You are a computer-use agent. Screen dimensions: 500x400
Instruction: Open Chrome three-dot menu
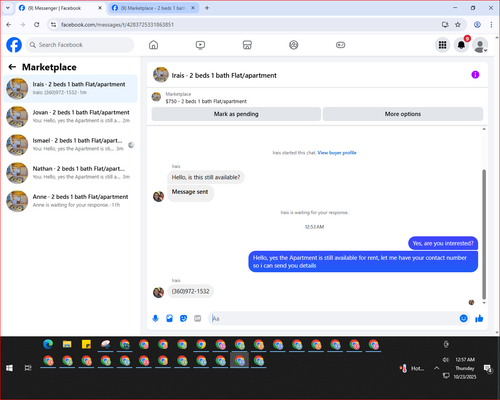click(491, 25)
